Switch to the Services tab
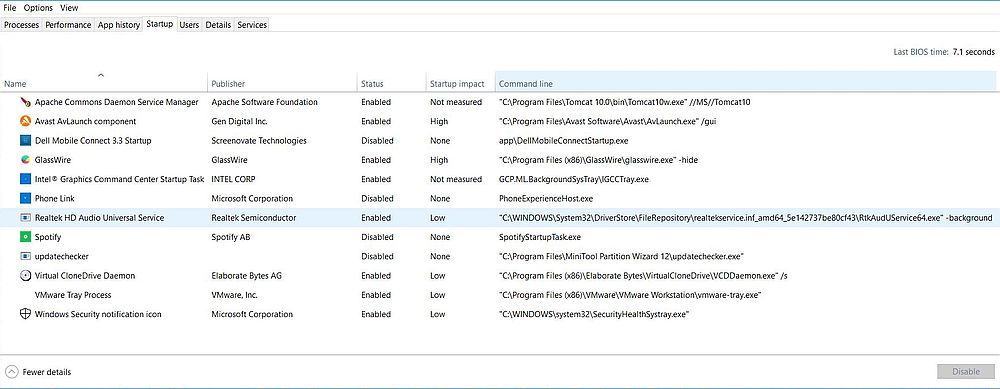 pos(252,25)
